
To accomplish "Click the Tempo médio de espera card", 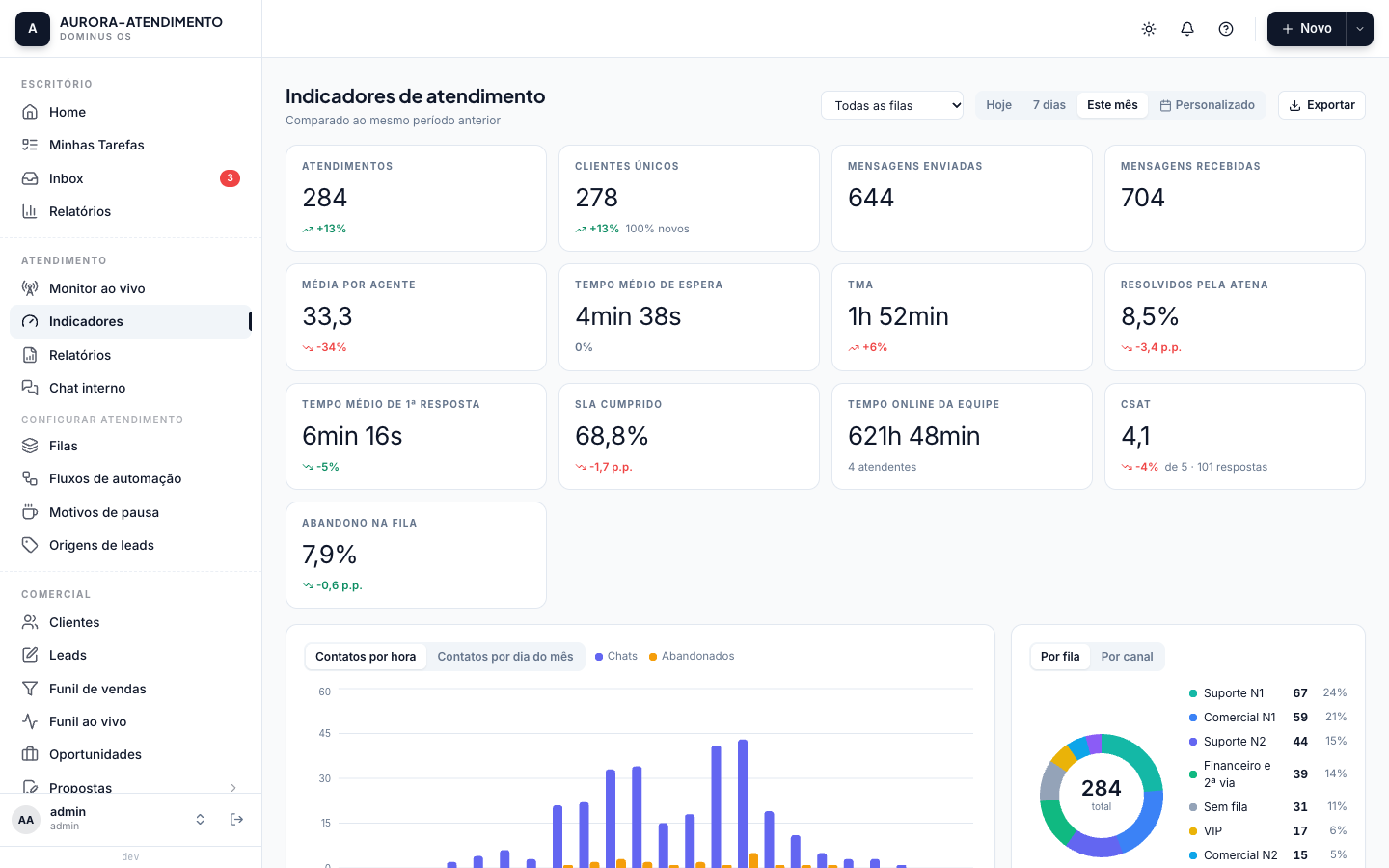I will (x=689, y=317).
